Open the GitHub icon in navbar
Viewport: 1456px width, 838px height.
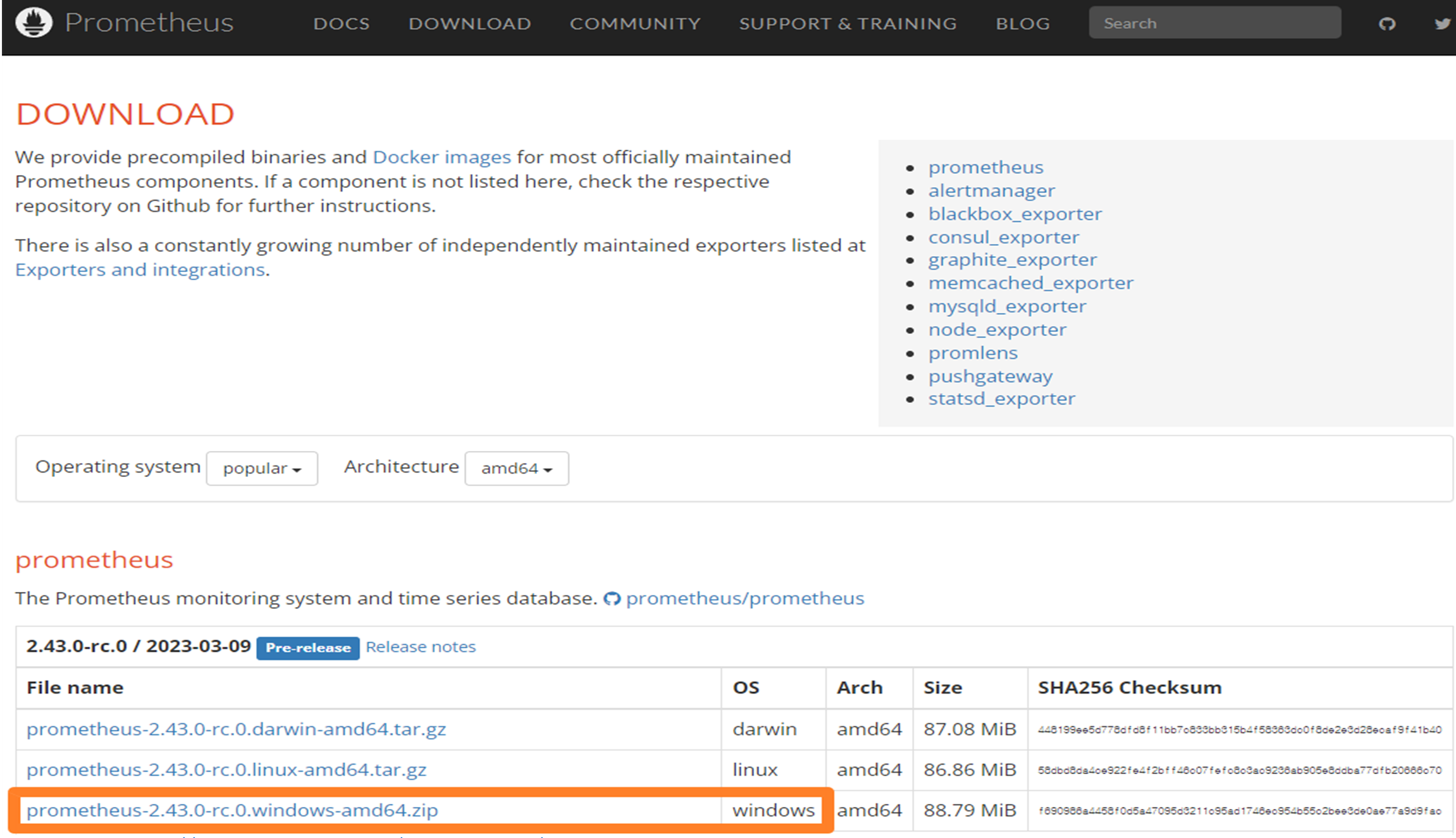1386,24
